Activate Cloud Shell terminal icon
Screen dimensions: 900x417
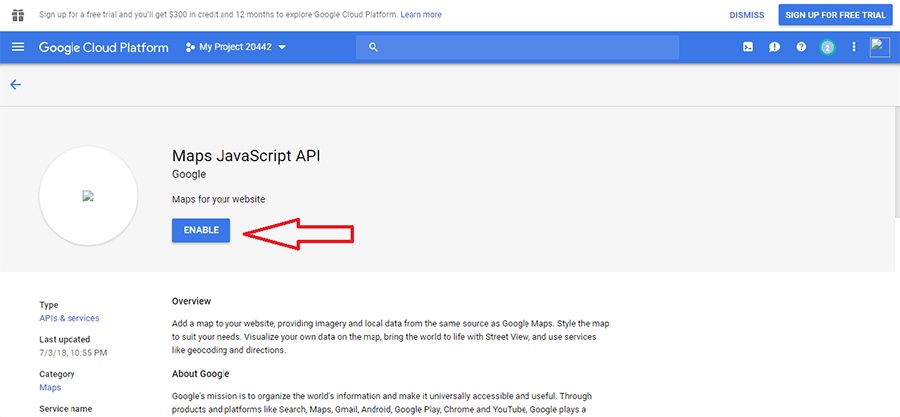[x=747, y=47]
